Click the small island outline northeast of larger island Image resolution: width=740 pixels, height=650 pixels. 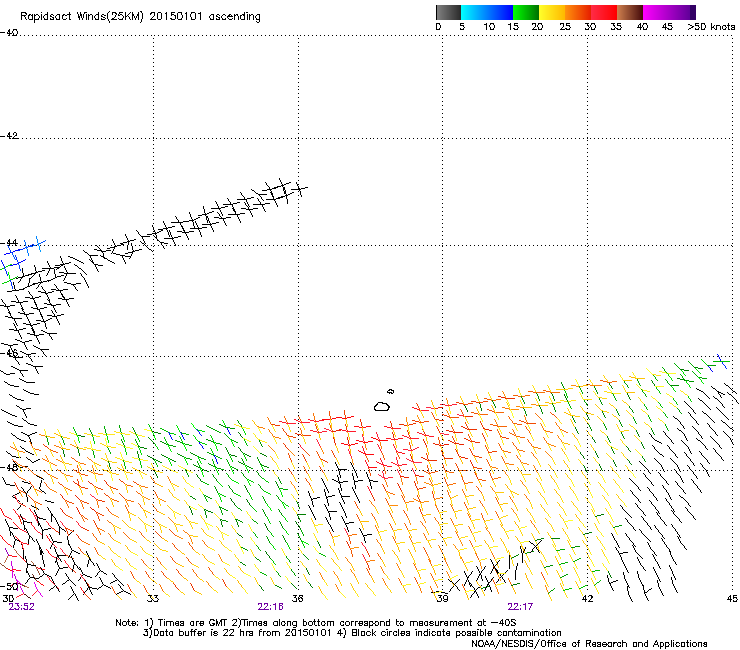pos(390,391)
